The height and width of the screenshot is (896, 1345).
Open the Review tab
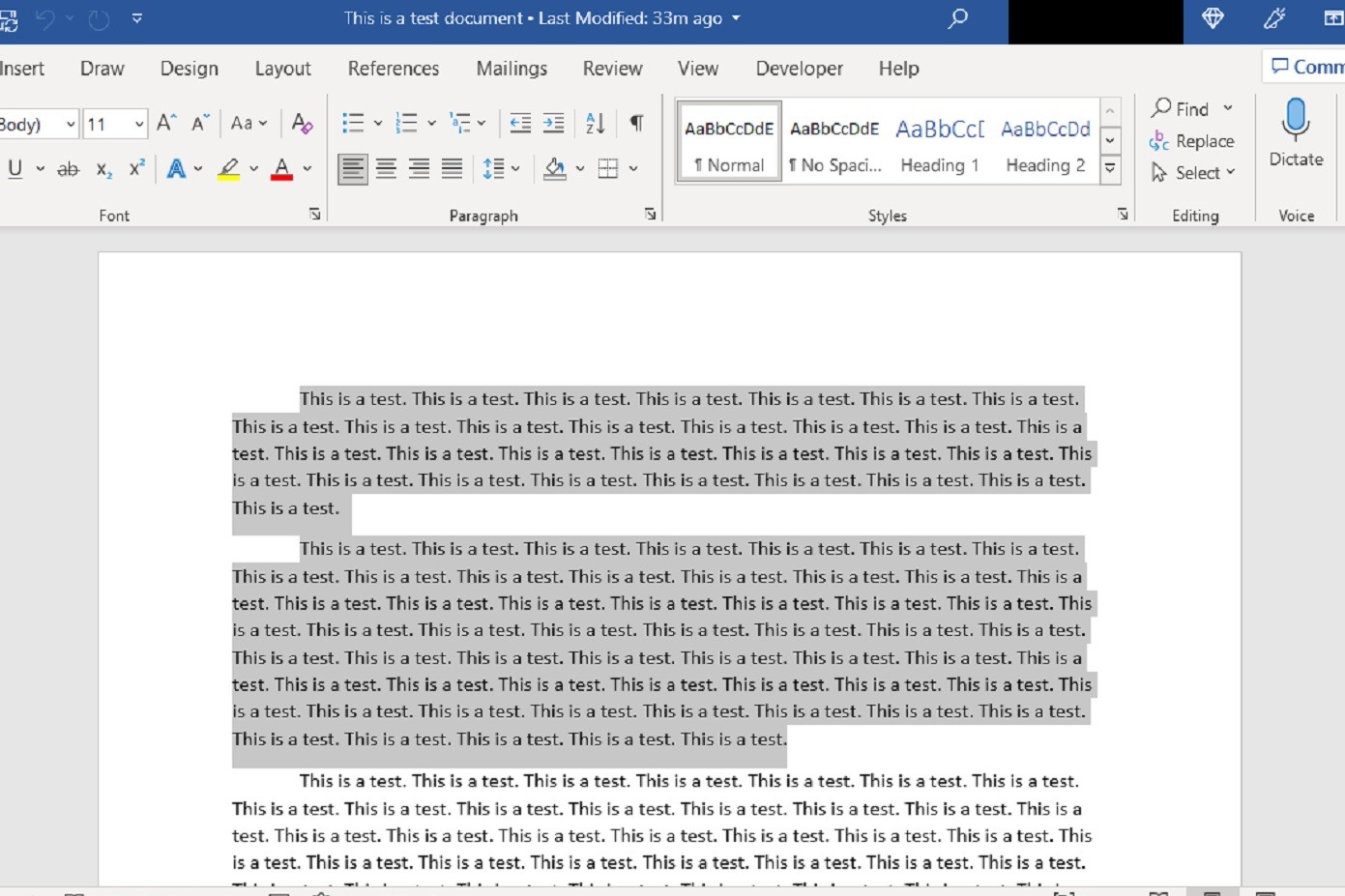pos(612,69)
